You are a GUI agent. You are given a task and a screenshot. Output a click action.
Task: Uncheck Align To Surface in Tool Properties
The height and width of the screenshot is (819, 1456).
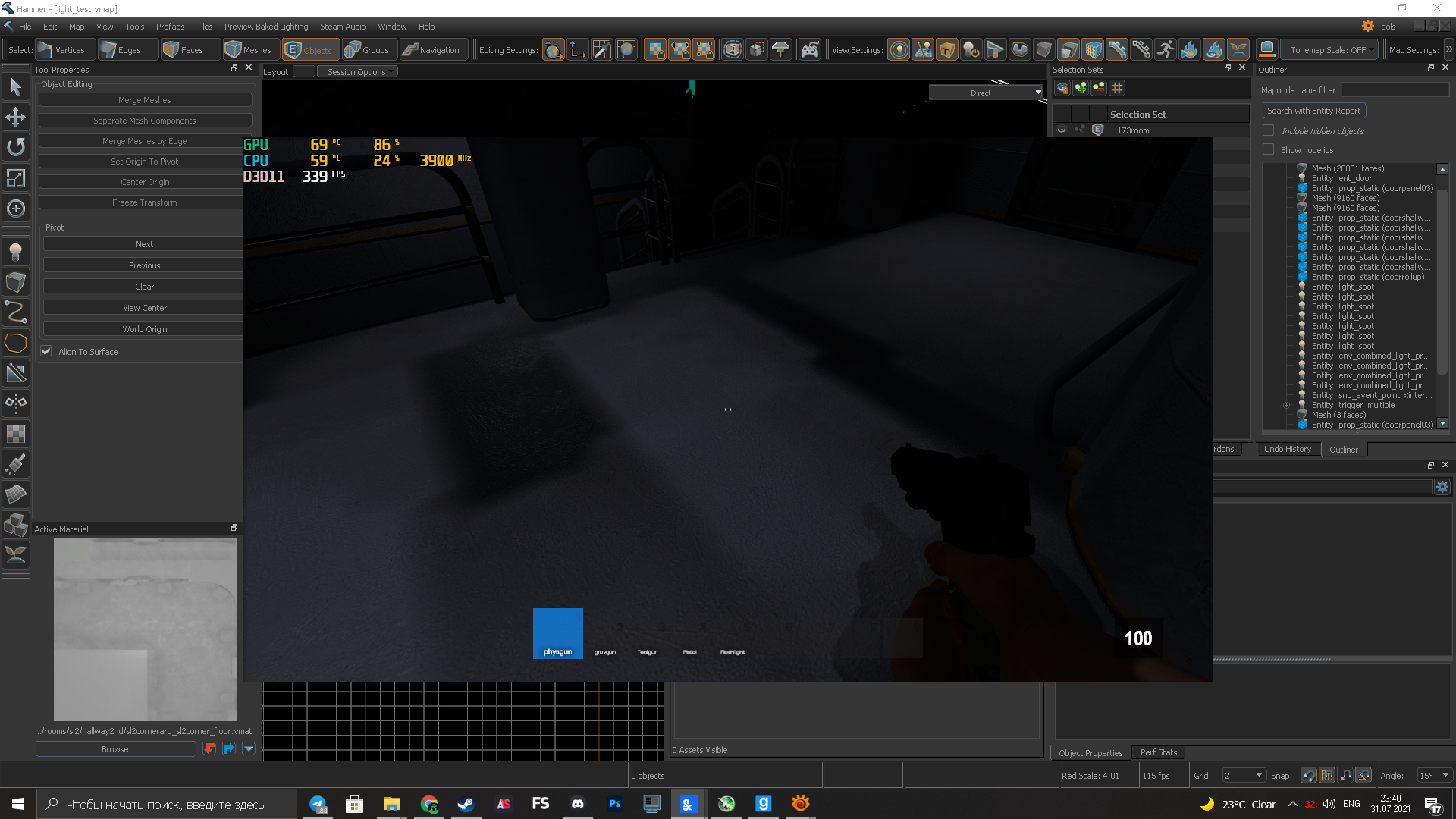point(46,351)
